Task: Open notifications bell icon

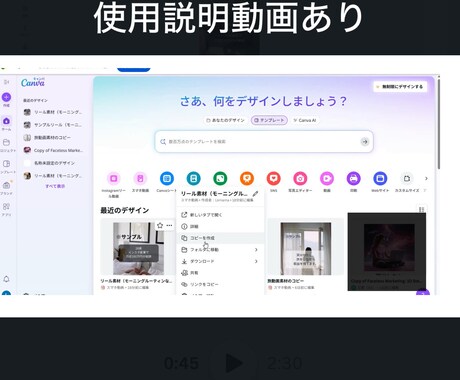Action: [x=6, y=279]
